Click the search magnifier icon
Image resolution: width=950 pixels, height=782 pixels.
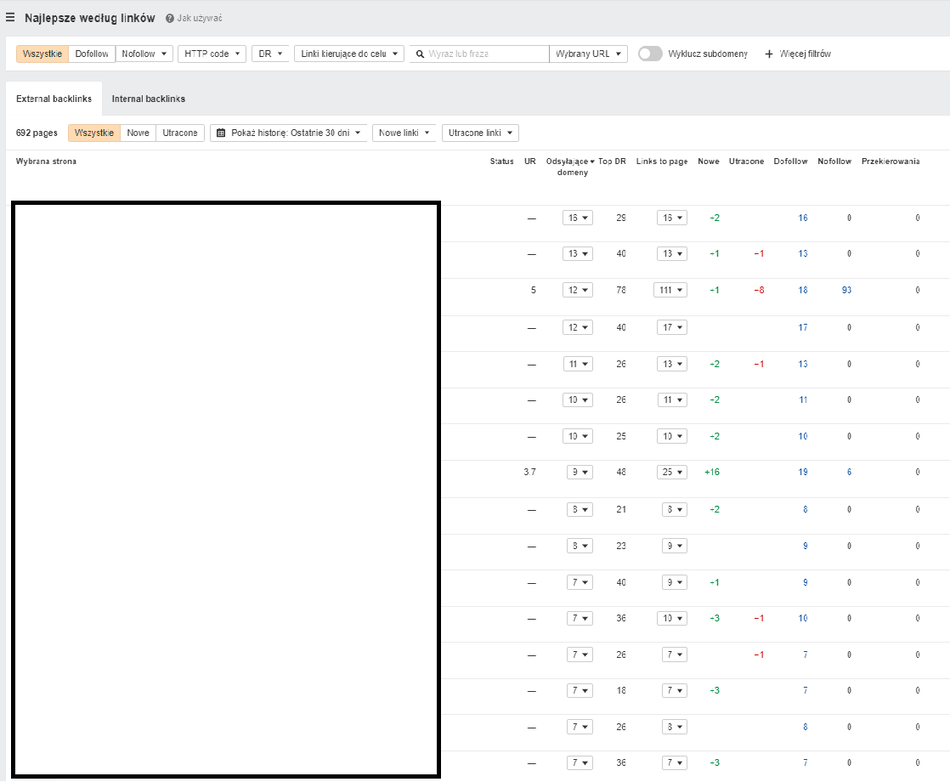tap(420, 54)
